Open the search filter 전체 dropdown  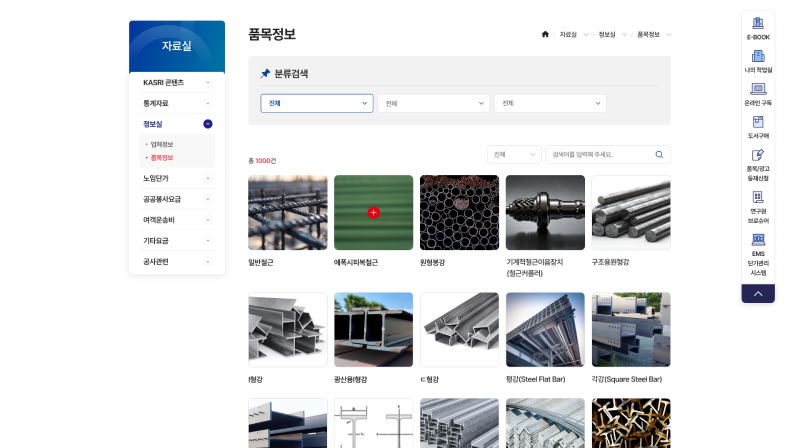click(514, 155)
